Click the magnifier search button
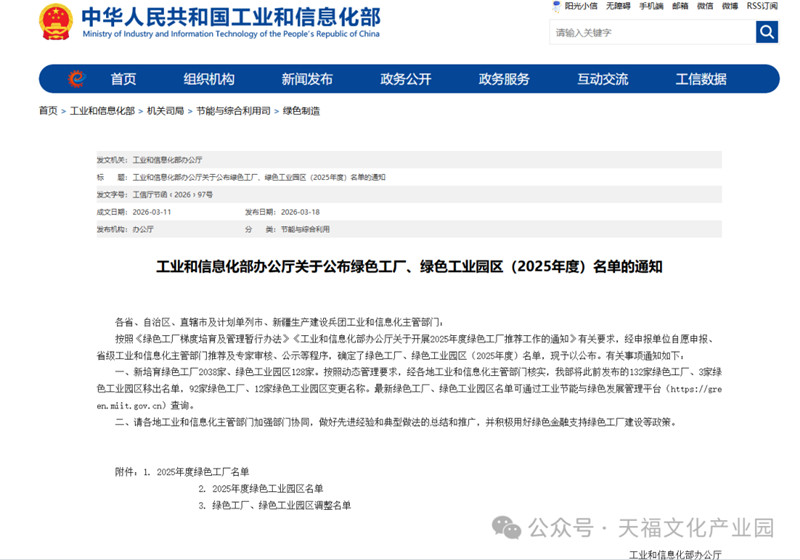Image resolution: width=800 pixels, height=560 pixels. click(x=767, y=32)
